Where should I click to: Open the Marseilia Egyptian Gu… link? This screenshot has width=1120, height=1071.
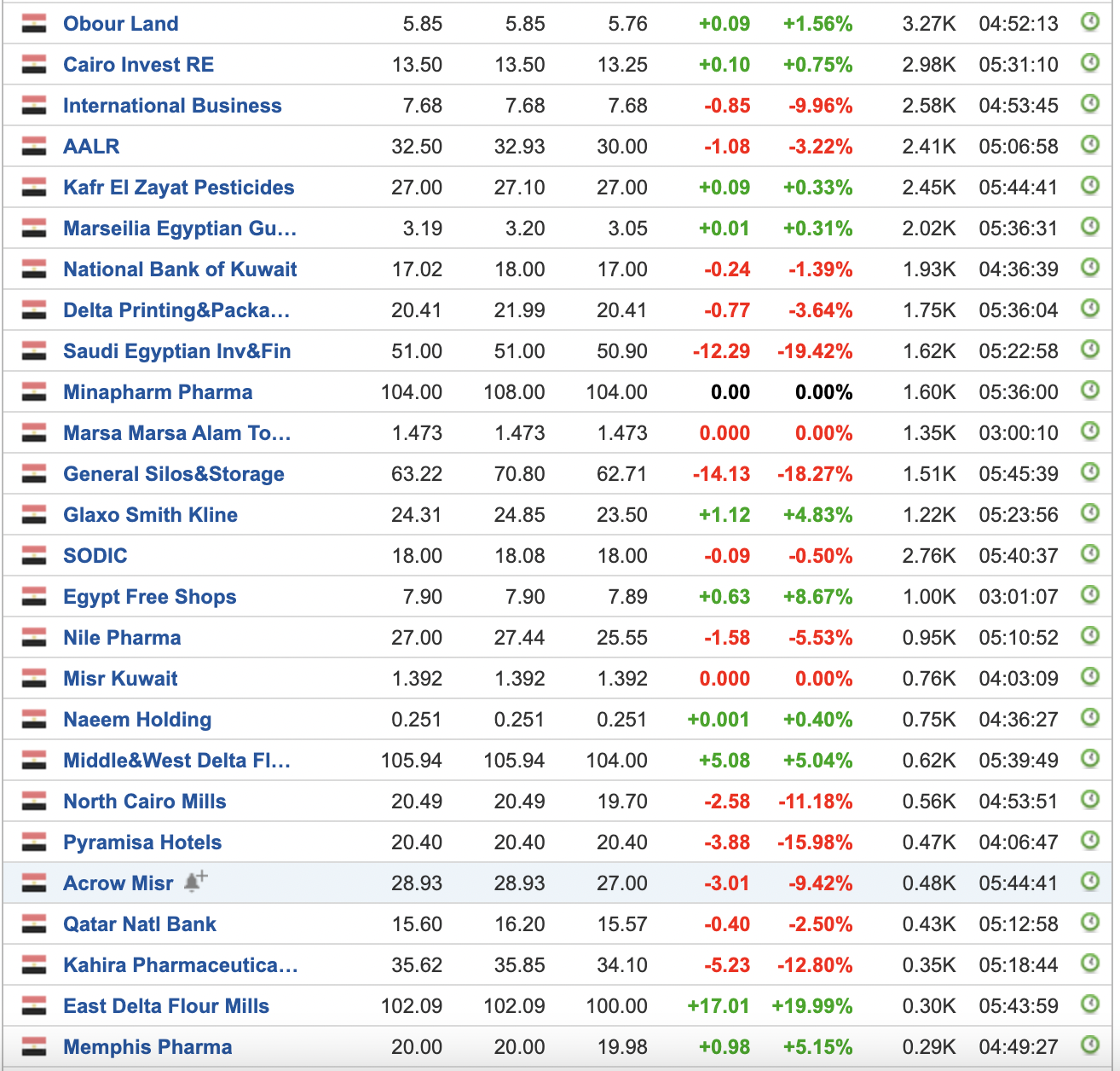180,229
